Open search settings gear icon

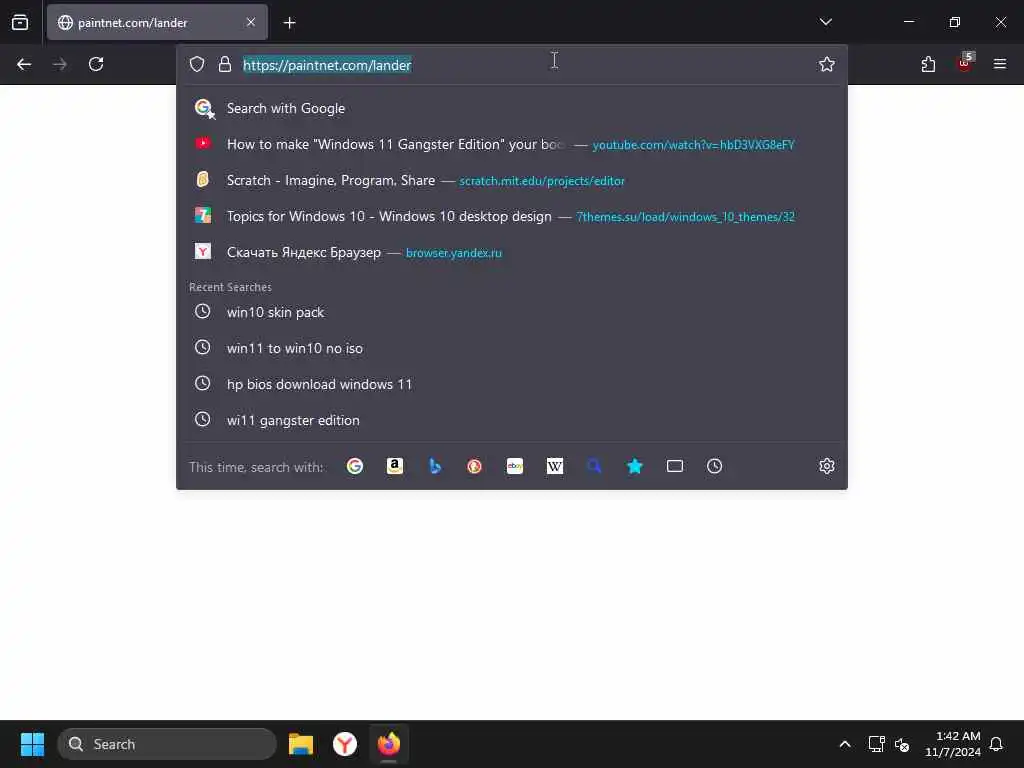coord(827,466)
